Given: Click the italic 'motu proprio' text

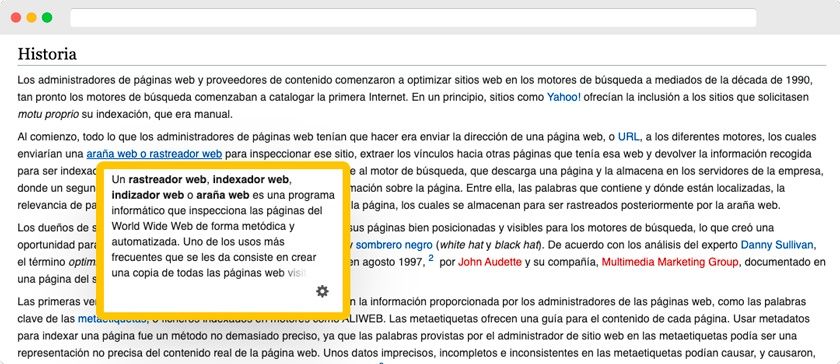Looking at the screenshot, I should click(x=47, y=114).
